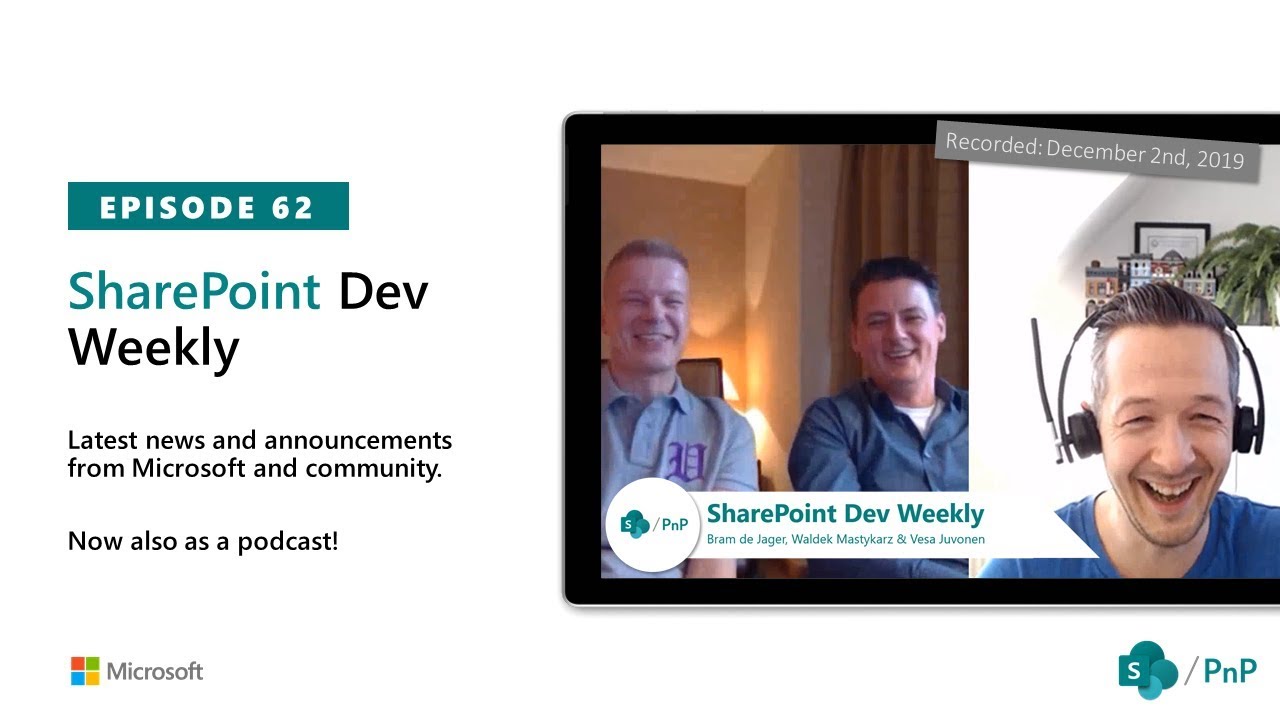The image size is (1280, 720).
Task: Click "Now also as a podcast!" text
Action: pyautogui.click(x=203, y=542)
